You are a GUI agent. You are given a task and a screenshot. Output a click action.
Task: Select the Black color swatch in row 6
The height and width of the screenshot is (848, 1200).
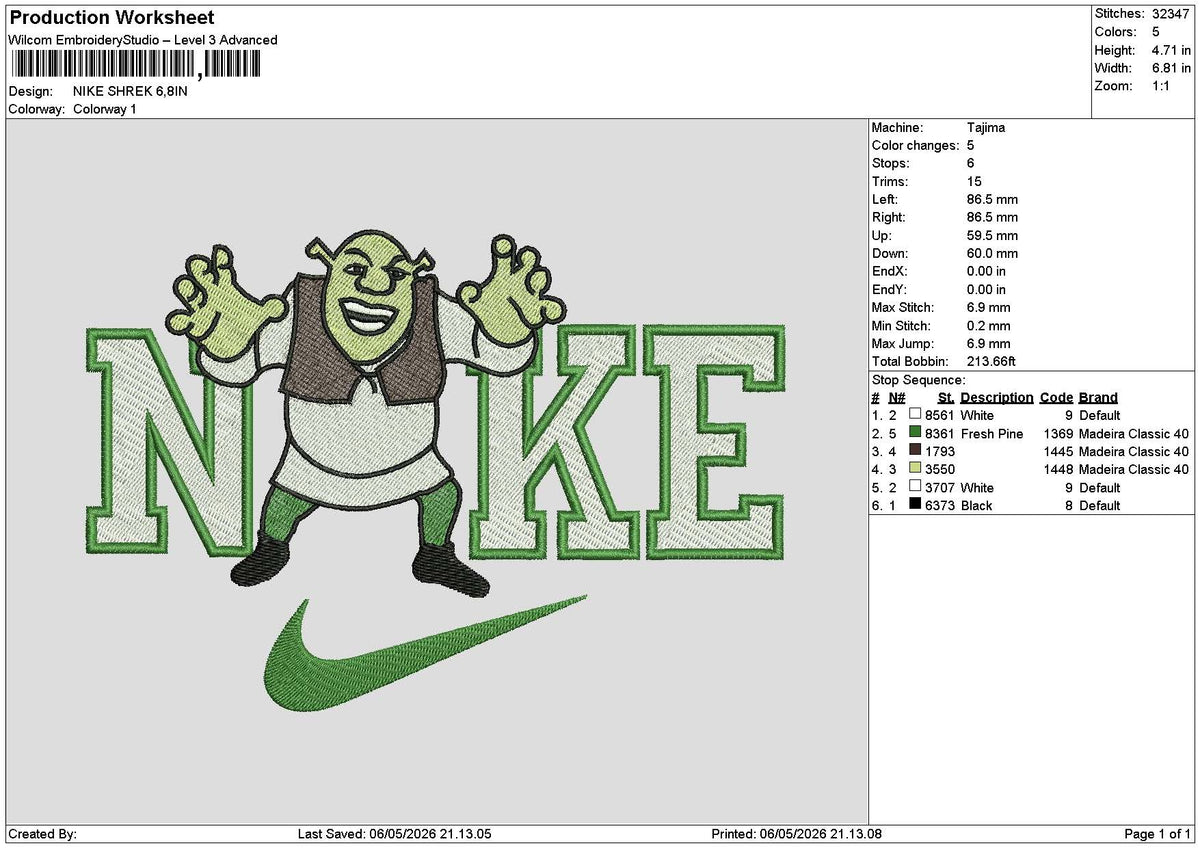click(x=915, y=505)
